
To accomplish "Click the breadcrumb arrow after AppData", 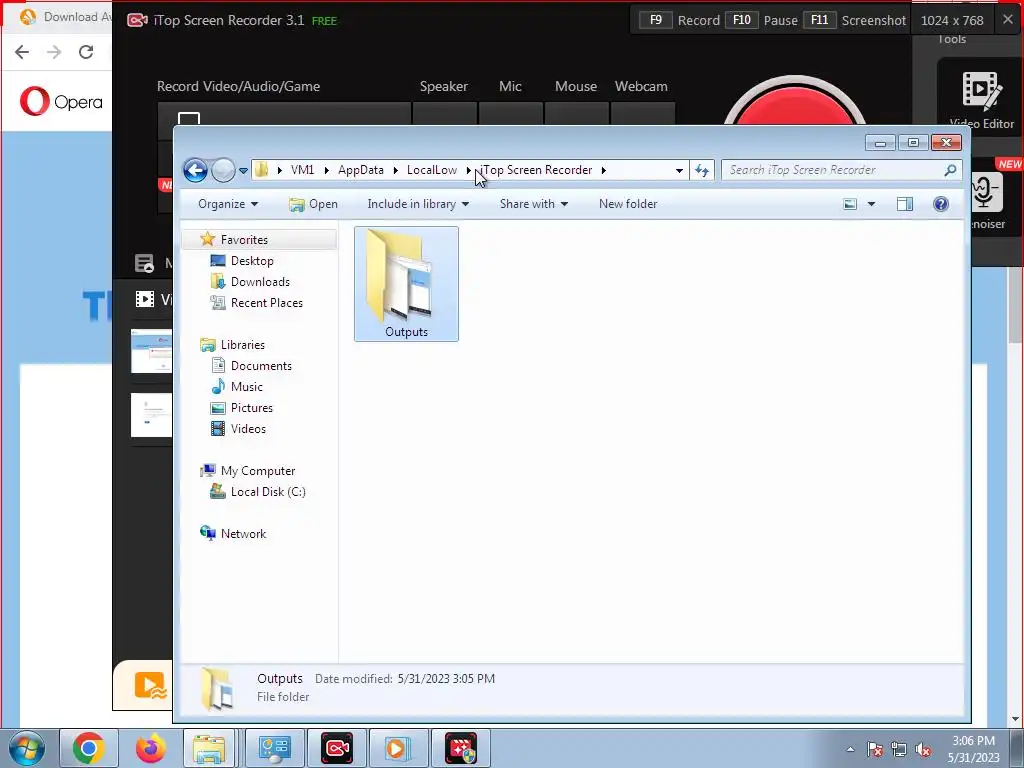I will pos(396,170).
